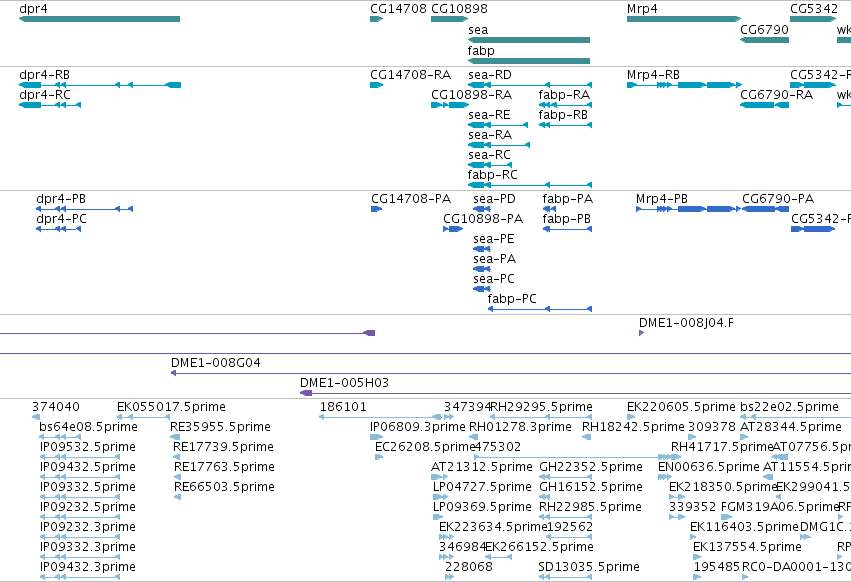Select the sea-RA transcript
Image resolution: width=851 pixels, height=582 pixels.
pyautogui.click(x=499, y=145)
